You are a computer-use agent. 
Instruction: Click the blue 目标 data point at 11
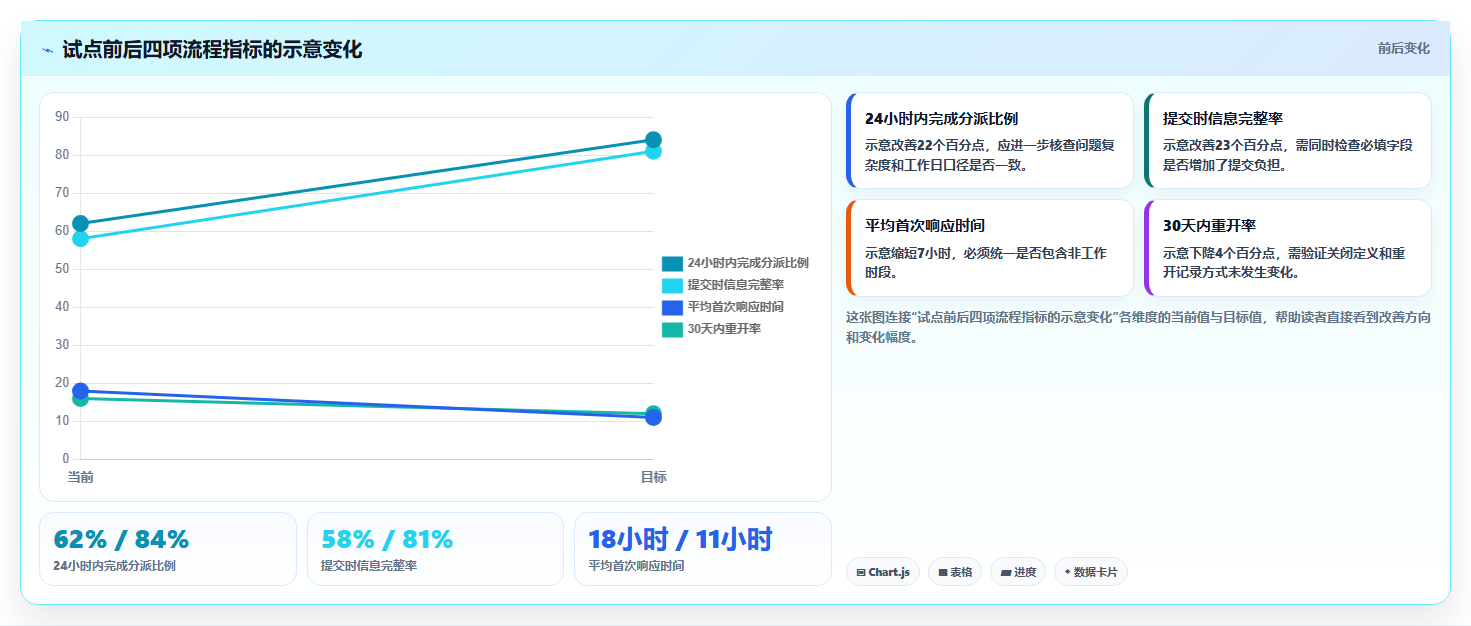(x=653, y=417)
